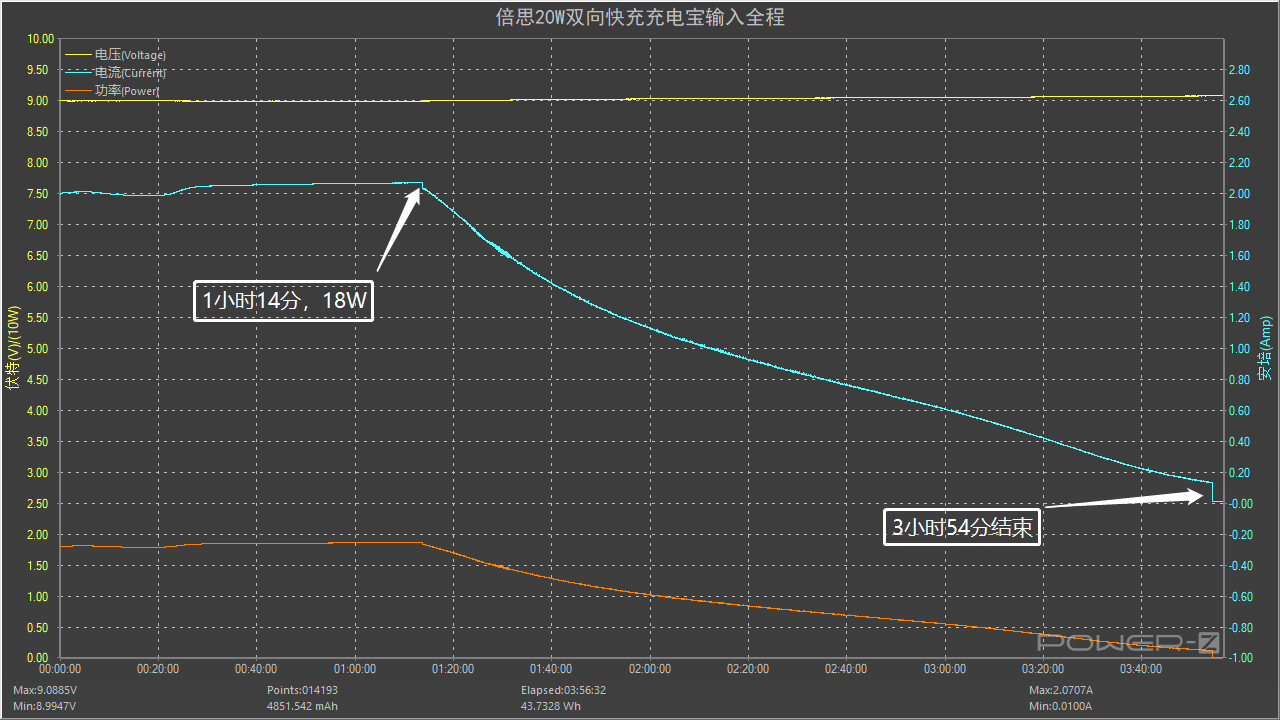Click the 4851.542 mAh capacity readout

pos(302,706)
